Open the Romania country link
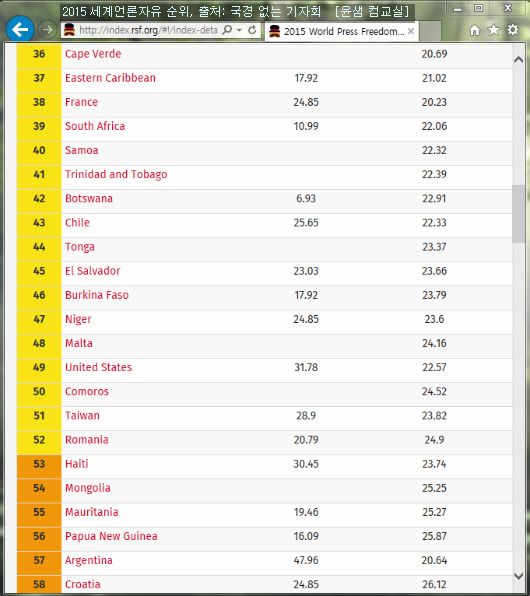Viewport: 530px width, 596px height. 87,439
